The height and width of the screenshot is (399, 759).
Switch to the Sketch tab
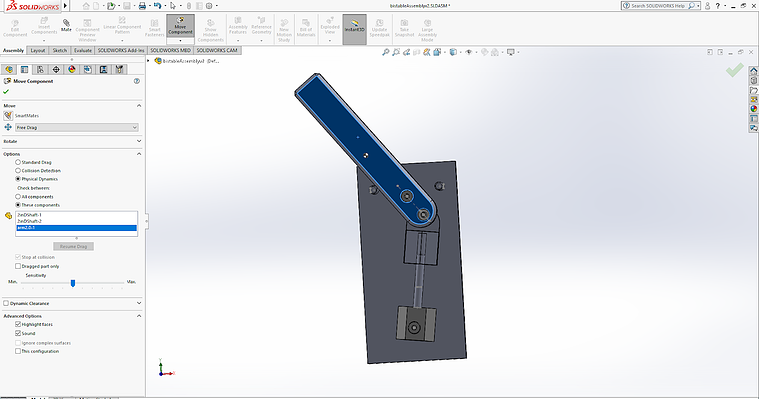pos(60,50)
